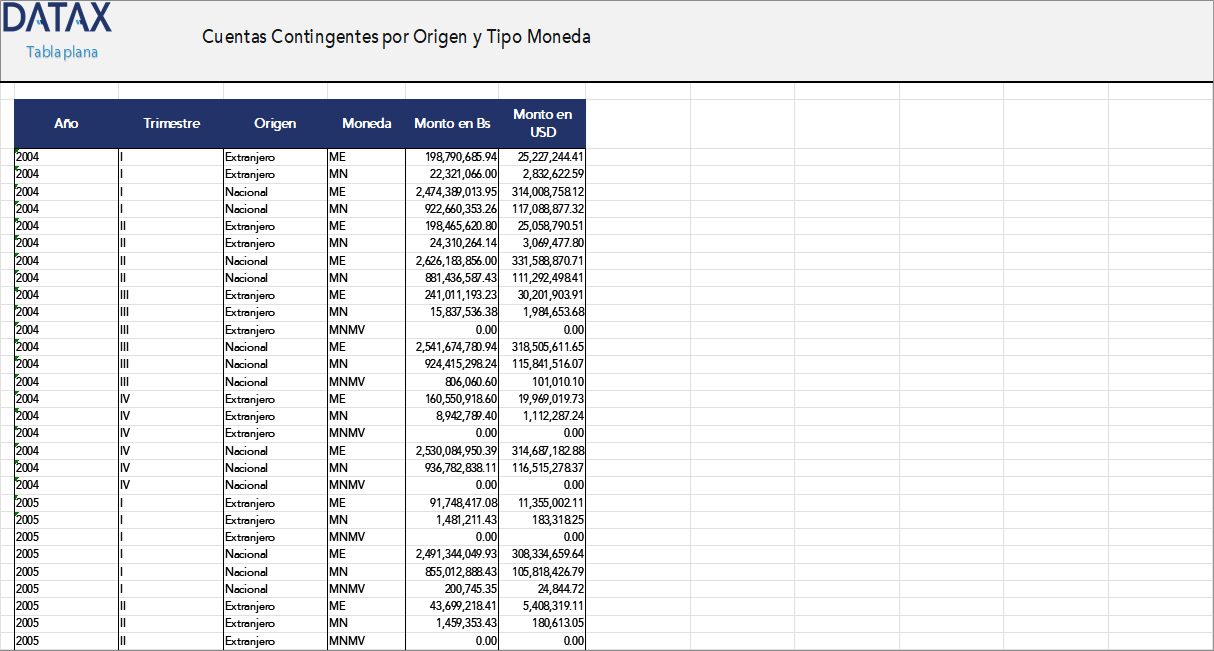Select the Moneda column header
This screenshot has height=651, width=1214.
(366, 123)
